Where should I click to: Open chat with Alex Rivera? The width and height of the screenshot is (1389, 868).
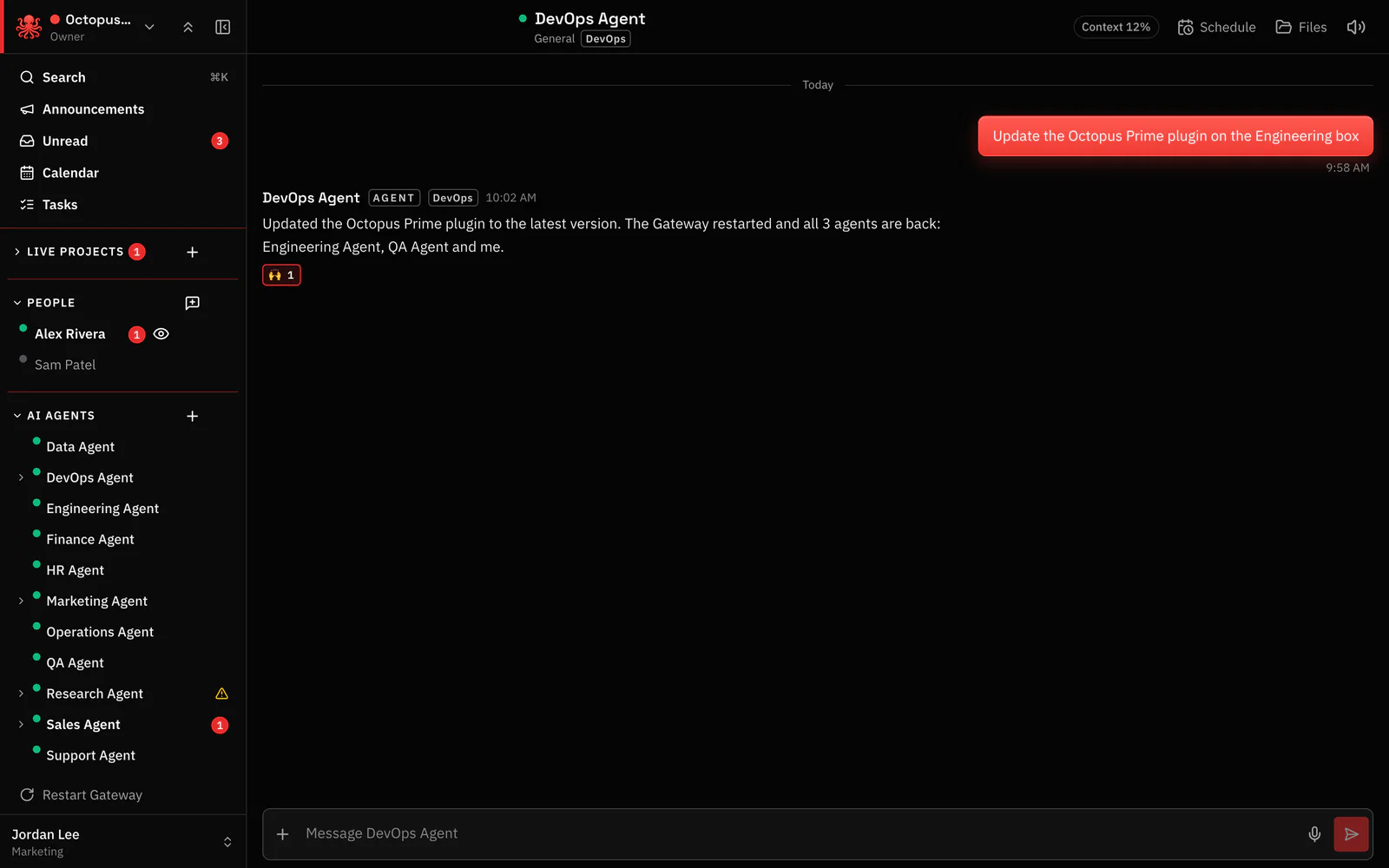[70, 334]
